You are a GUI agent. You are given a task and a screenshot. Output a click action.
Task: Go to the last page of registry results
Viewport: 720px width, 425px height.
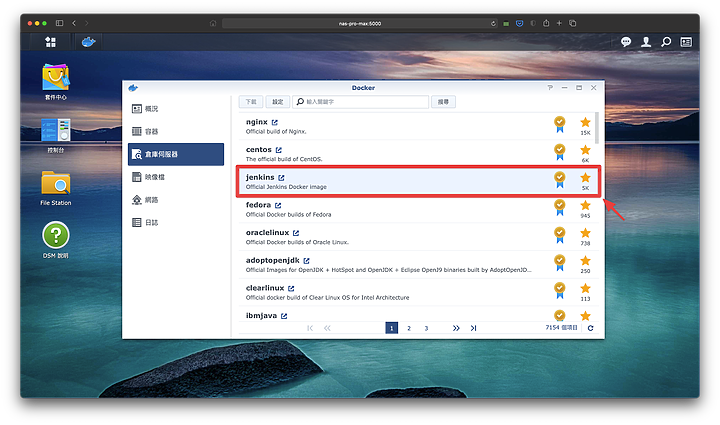click(x=473, y=328)
